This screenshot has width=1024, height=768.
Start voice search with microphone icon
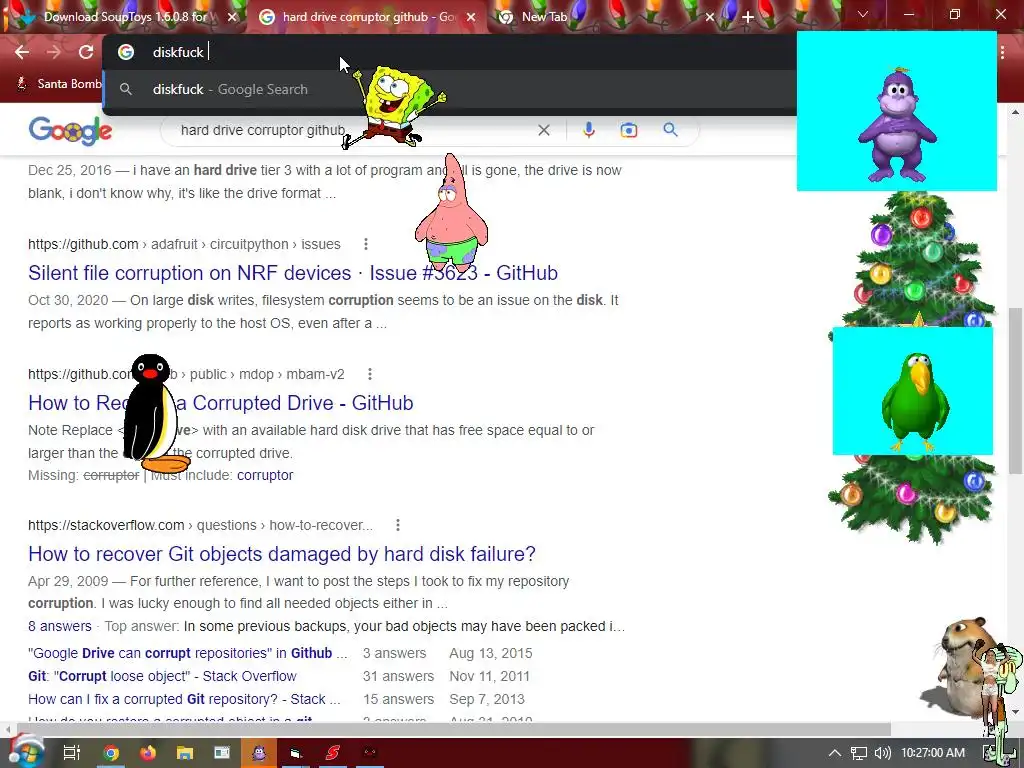pyautogui.click(x=588, y=130)
